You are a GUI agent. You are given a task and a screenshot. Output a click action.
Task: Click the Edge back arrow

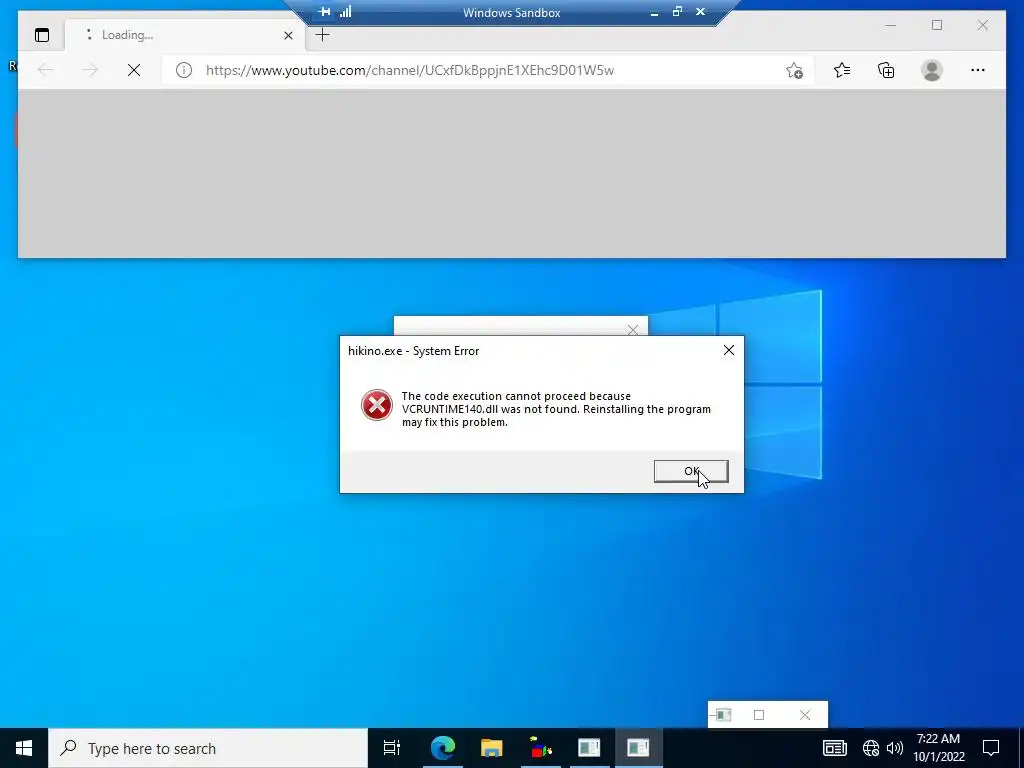coord(46,70)
